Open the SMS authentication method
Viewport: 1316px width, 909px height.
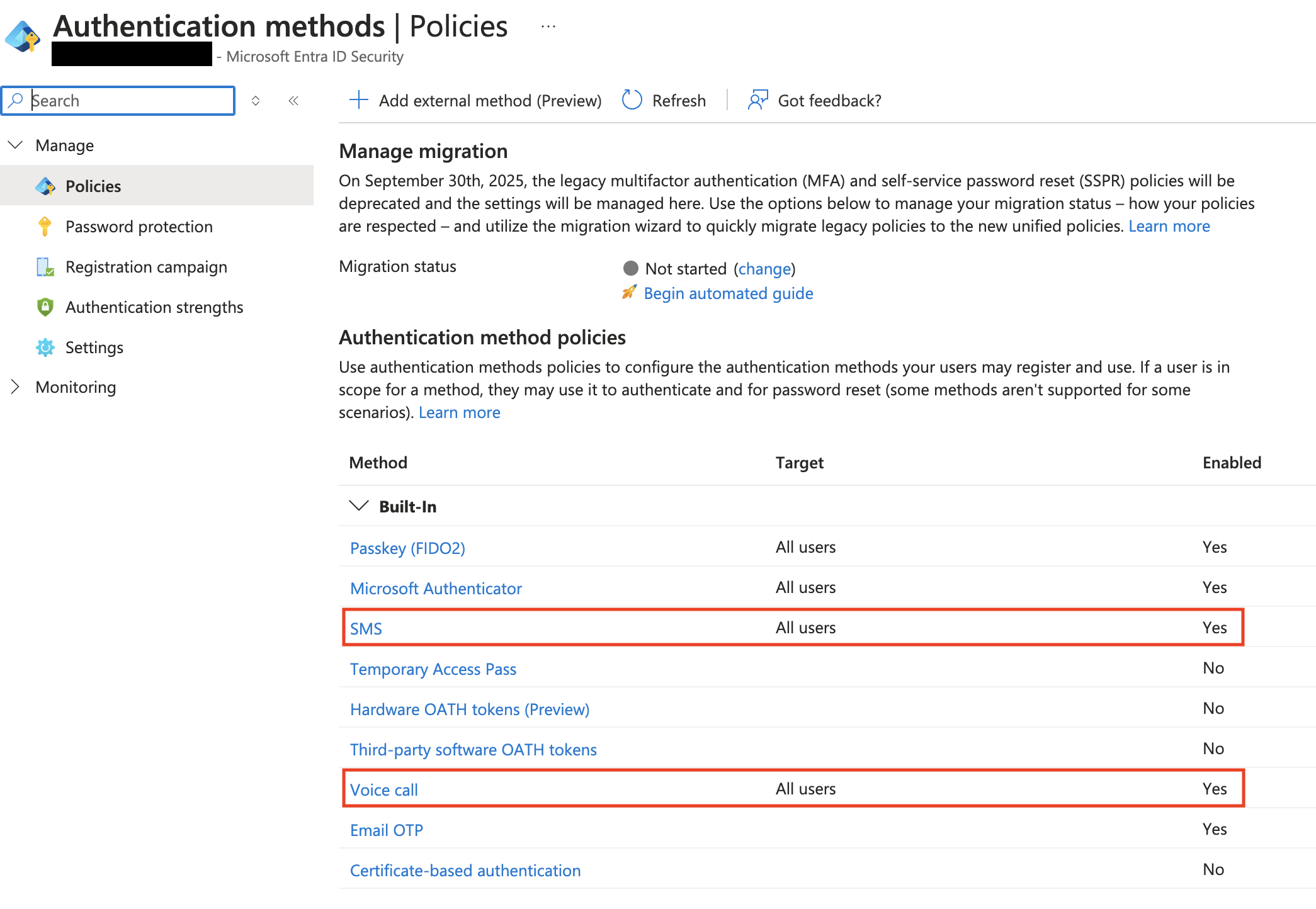pos(366,628)
